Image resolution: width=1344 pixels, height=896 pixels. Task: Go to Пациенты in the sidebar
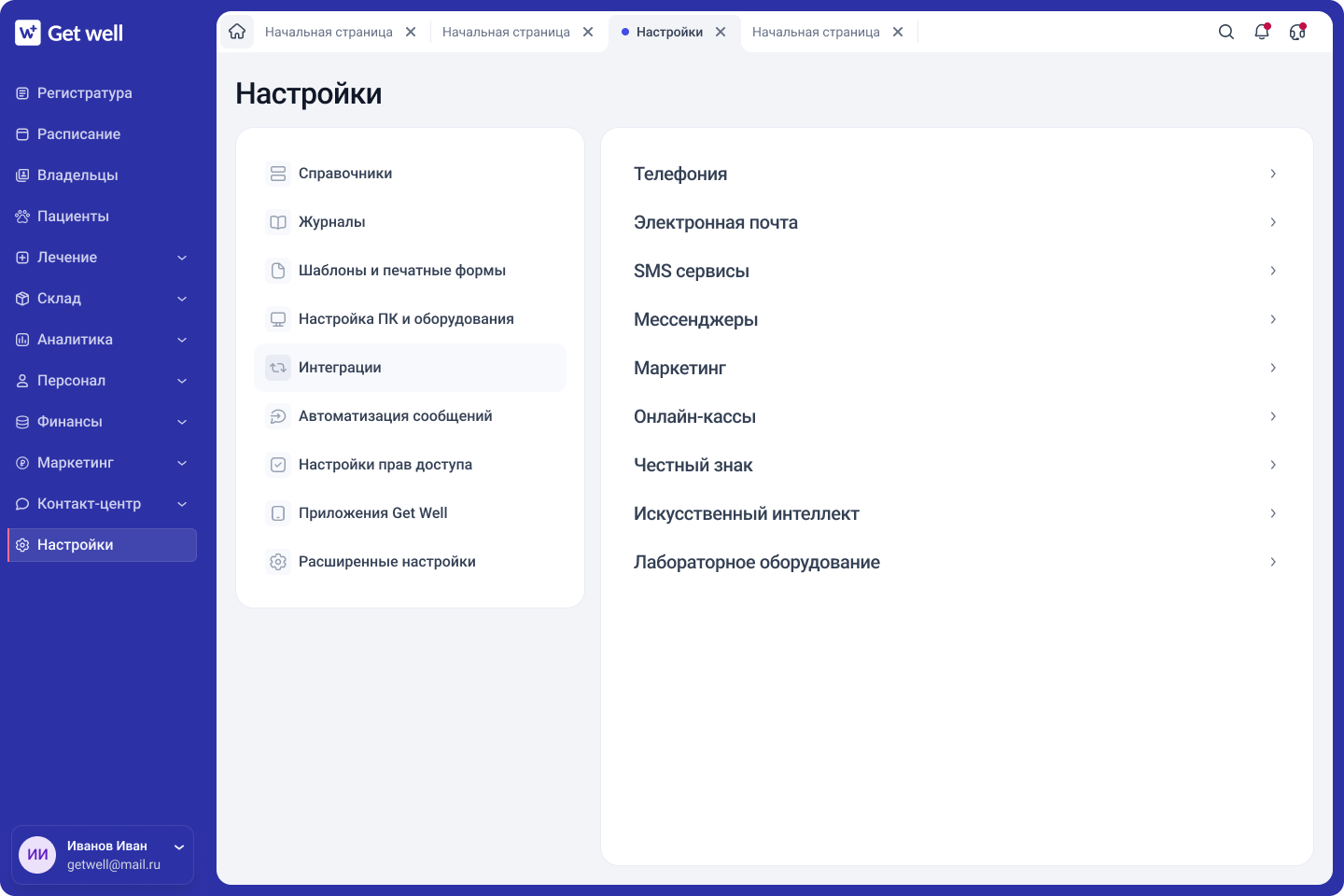(x=102, y=217)
